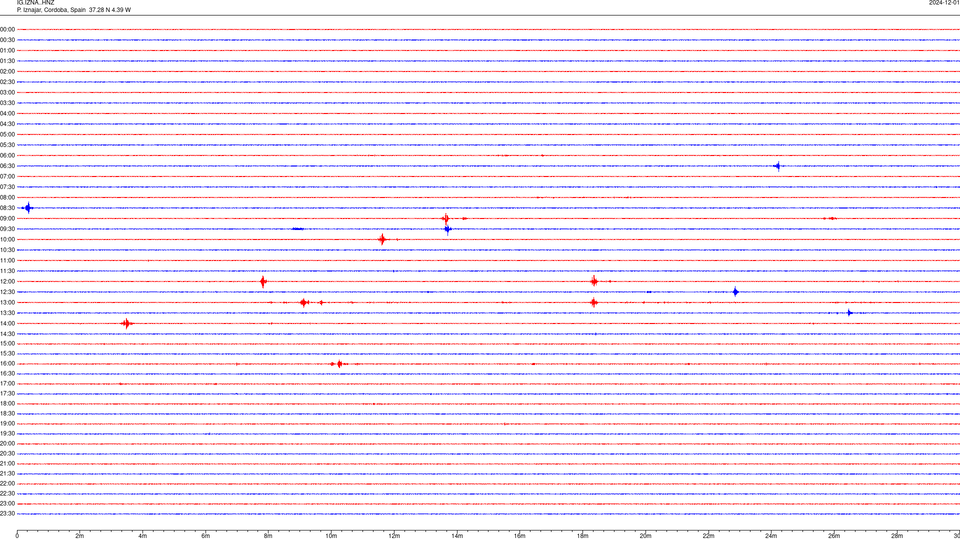Click the 6m tick label on the time axis
The image size is (960, 540).
point(206,536)
